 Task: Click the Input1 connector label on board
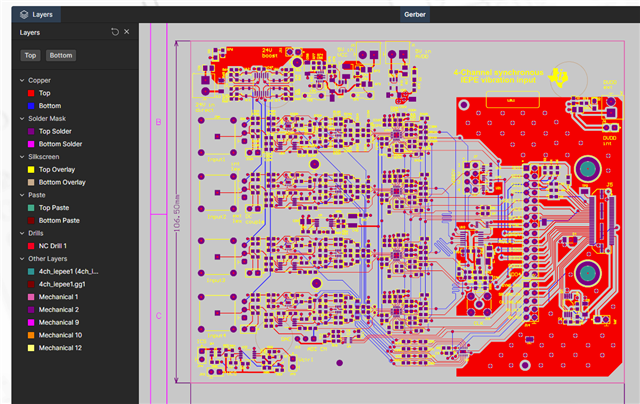click(216, 160)
